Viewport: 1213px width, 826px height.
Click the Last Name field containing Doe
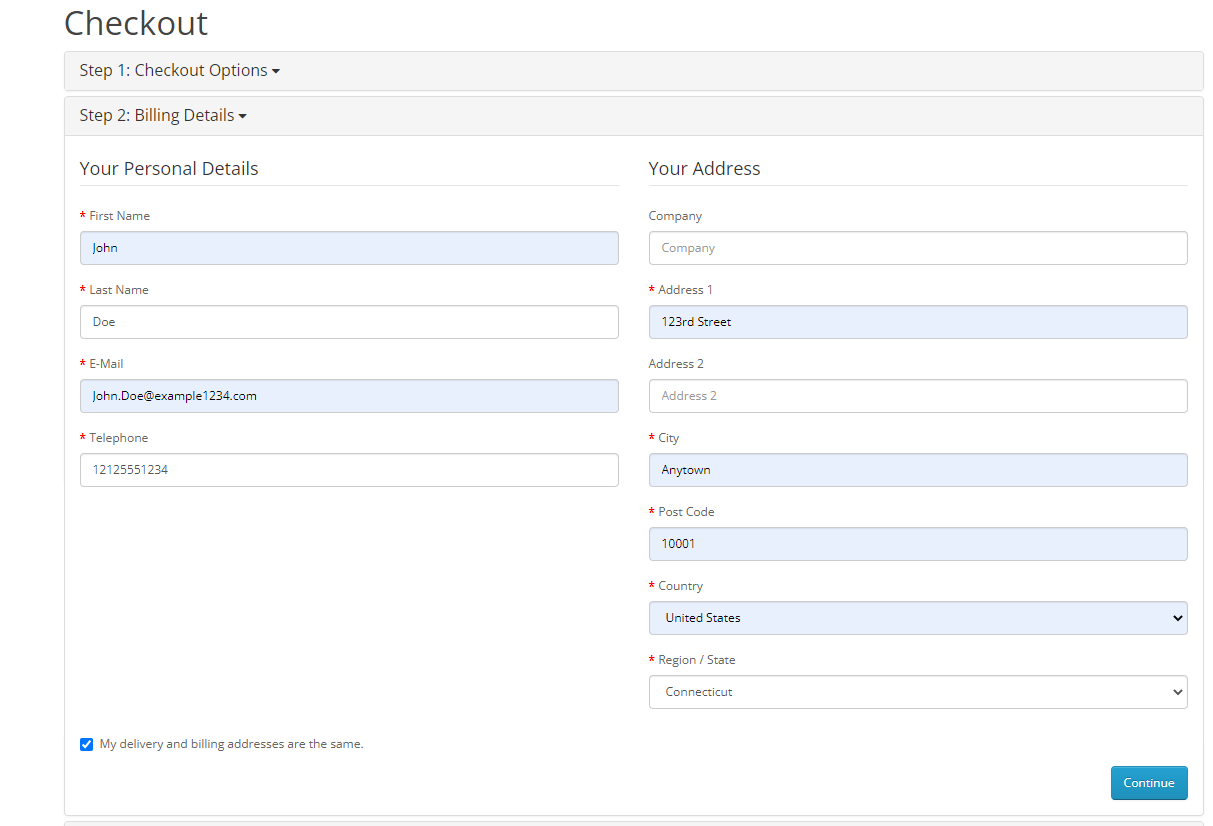tap(349, 322)
